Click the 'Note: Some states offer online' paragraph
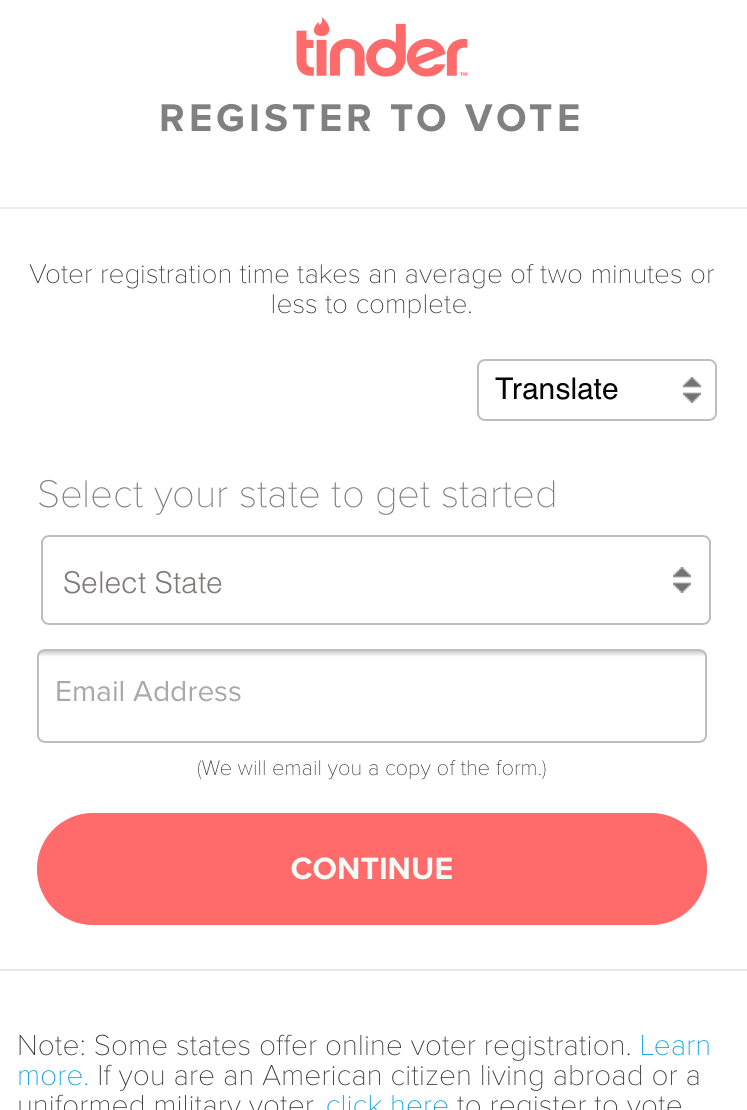The height and width of the screenshot is (1110, 747). point(364,1071)
